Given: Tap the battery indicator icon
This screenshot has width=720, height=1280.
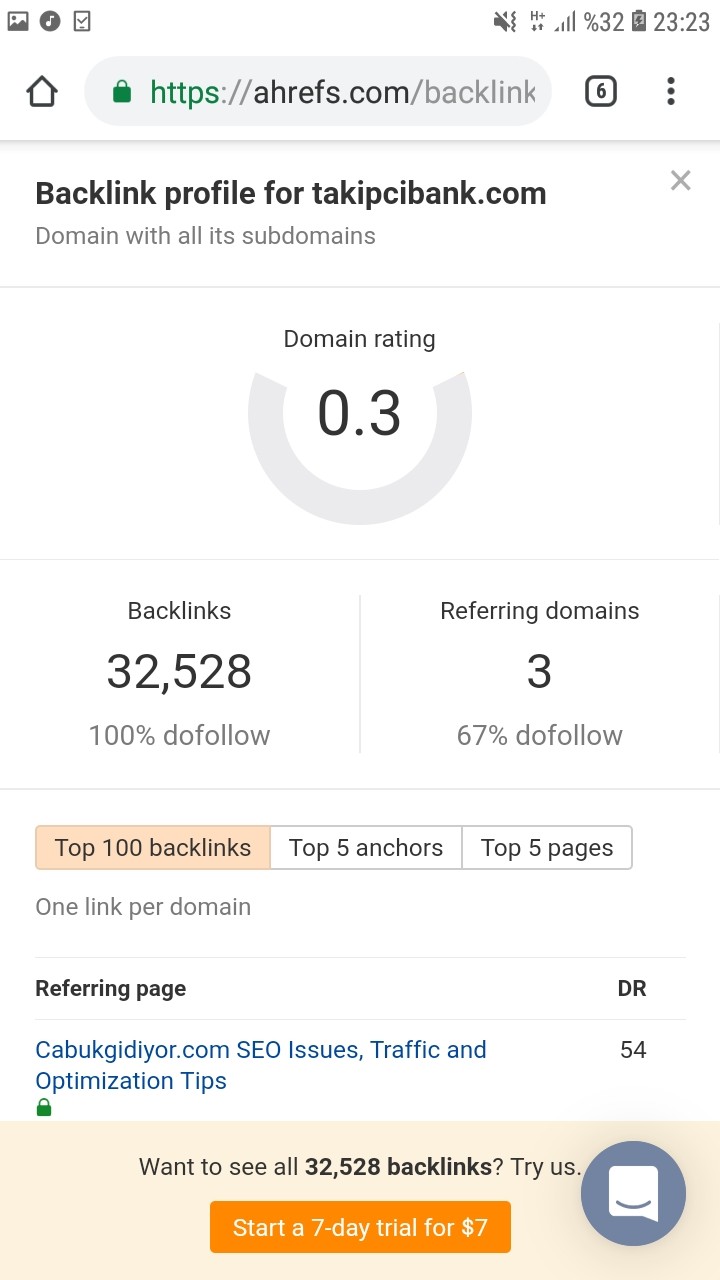Looking at the screenshot, I should [639, 21].
